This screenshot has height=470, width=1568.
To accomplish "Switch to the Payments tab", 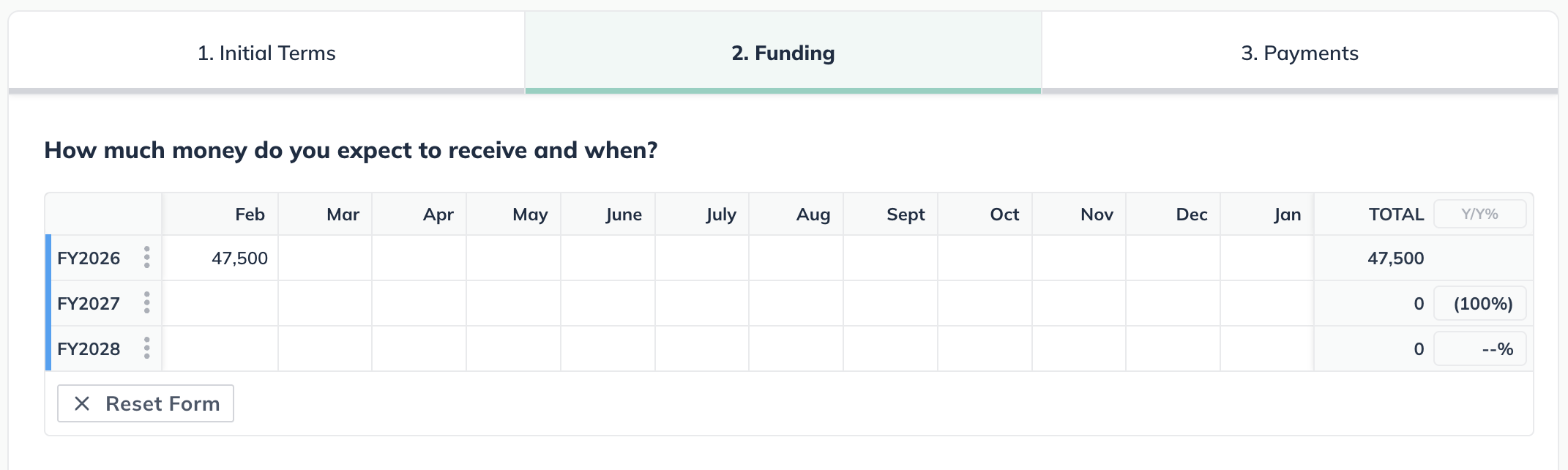I will point(1299,52).
